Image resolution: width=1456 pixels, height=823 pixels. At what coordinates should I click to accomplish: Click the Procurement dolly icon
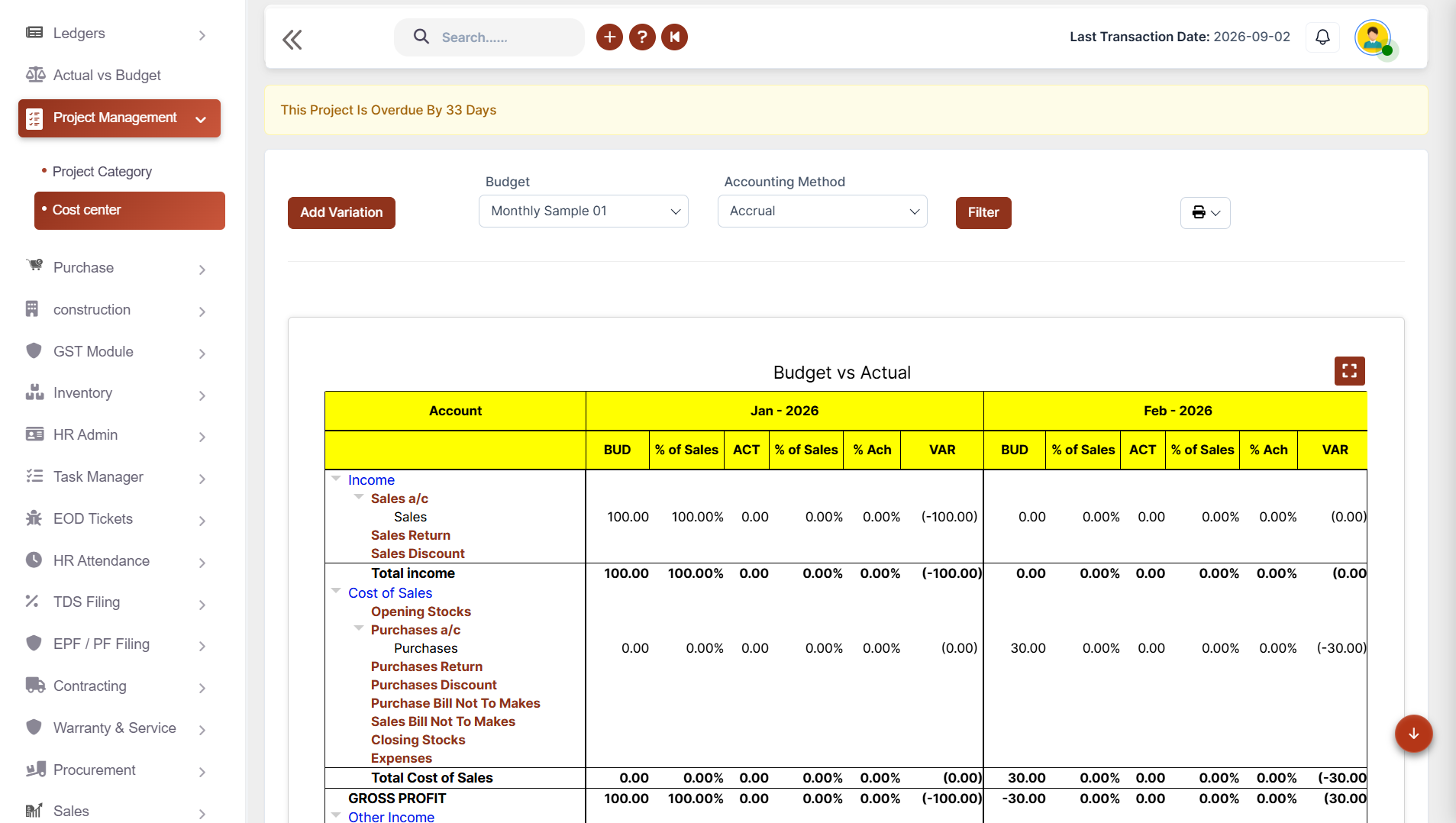(x=36, y=769)
